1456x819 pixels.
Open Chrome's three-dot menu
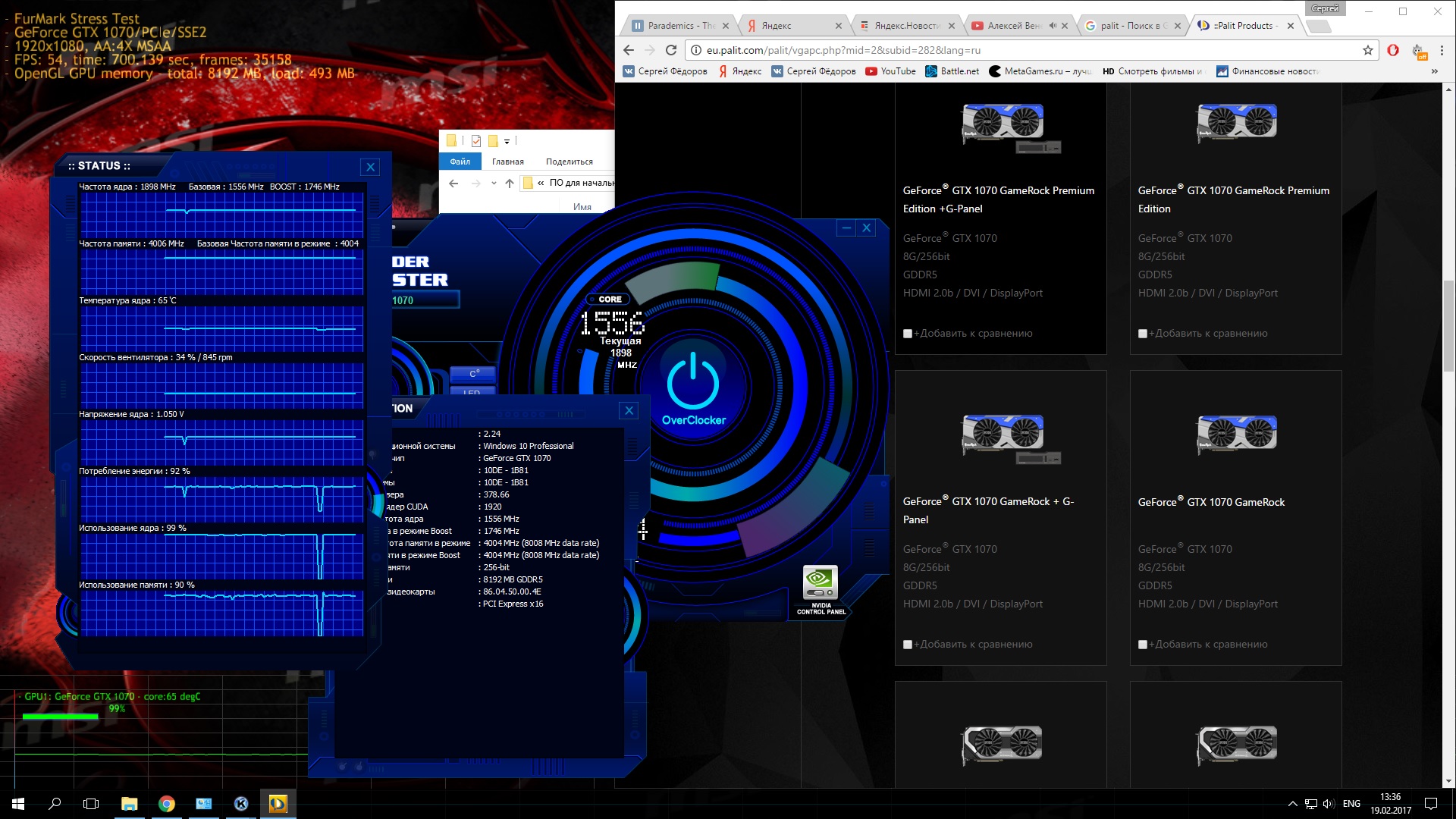click(1442, 50)
